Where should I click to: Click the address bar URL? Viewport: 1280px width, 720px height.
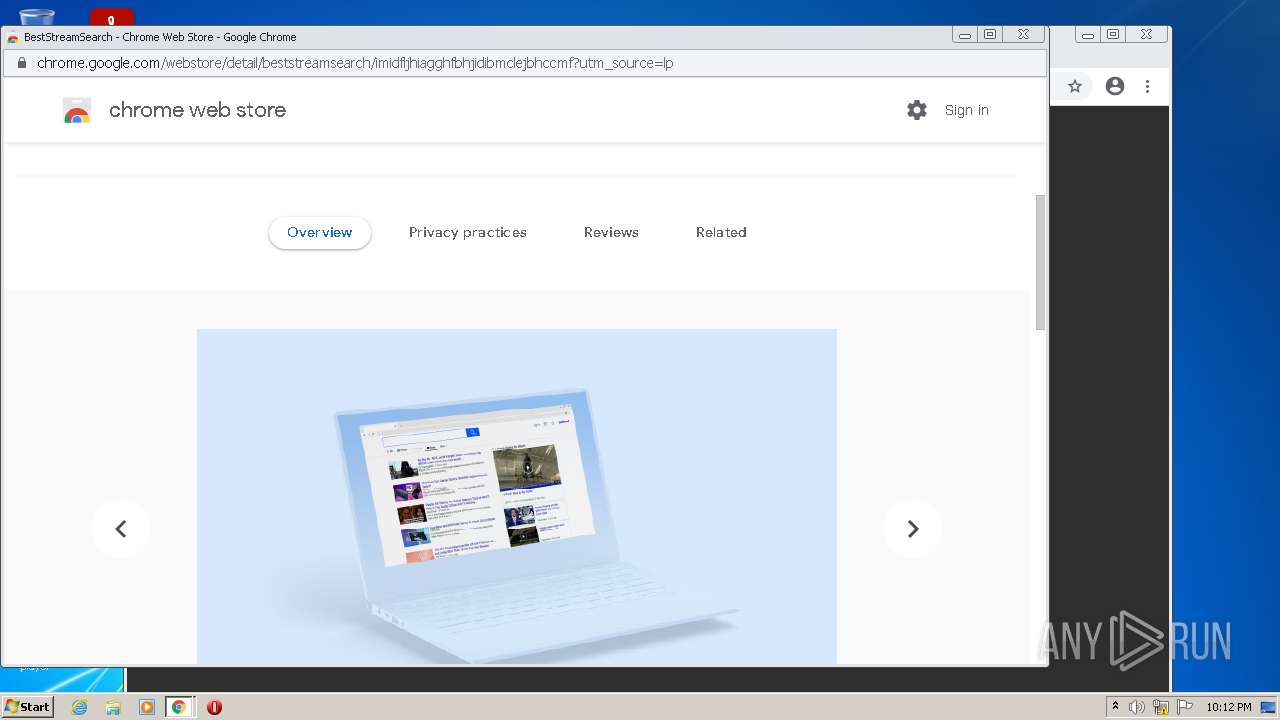pyautogui.click(x=355, y=63)
